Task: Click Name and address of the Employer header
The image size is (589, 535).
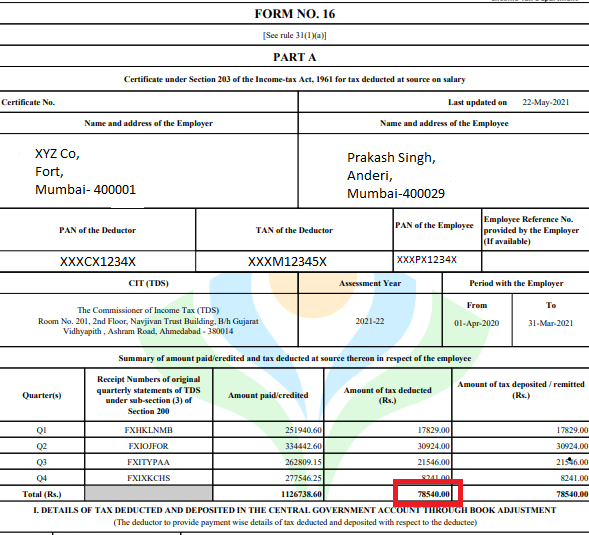Action: pos(148,123)
